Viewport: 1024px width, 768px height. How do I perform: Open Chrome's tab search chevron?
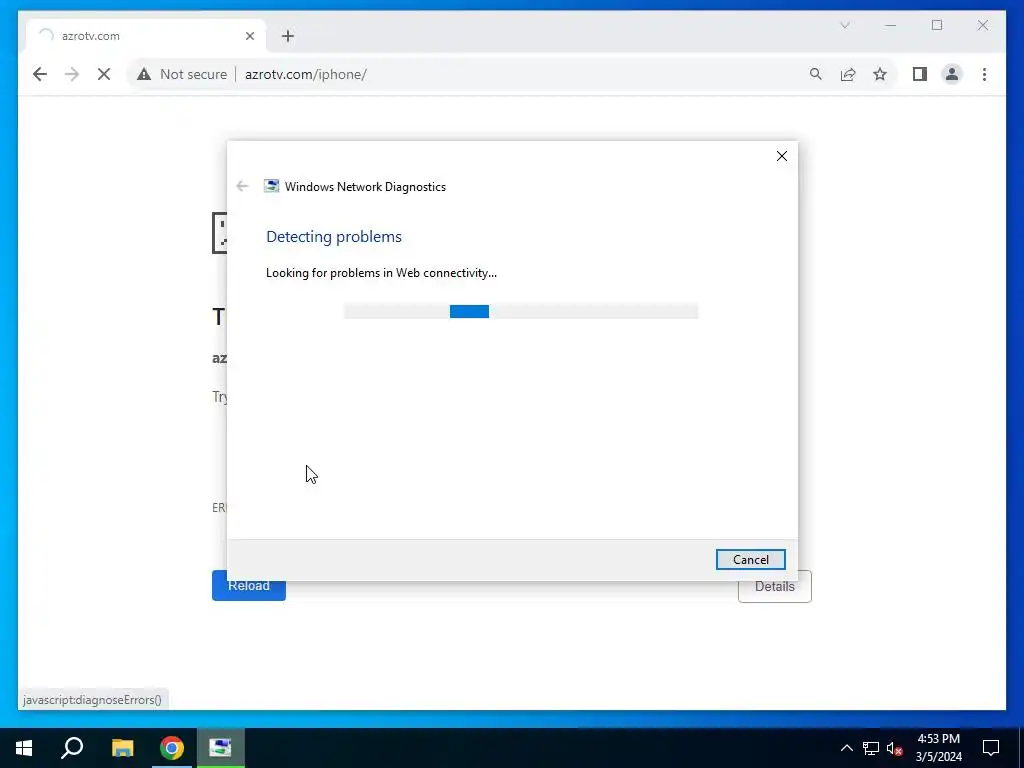[x=844, y=25]
